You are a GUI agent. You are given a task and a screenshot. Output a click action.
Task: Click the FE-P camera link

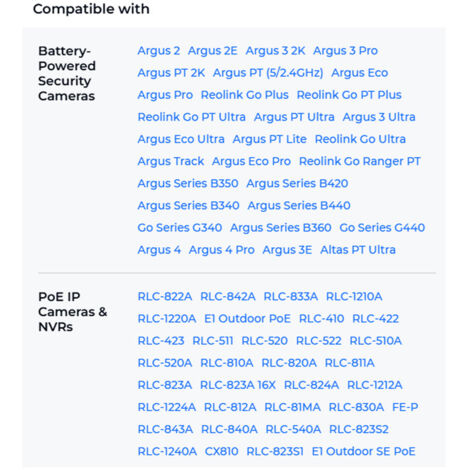click(405, 407)
